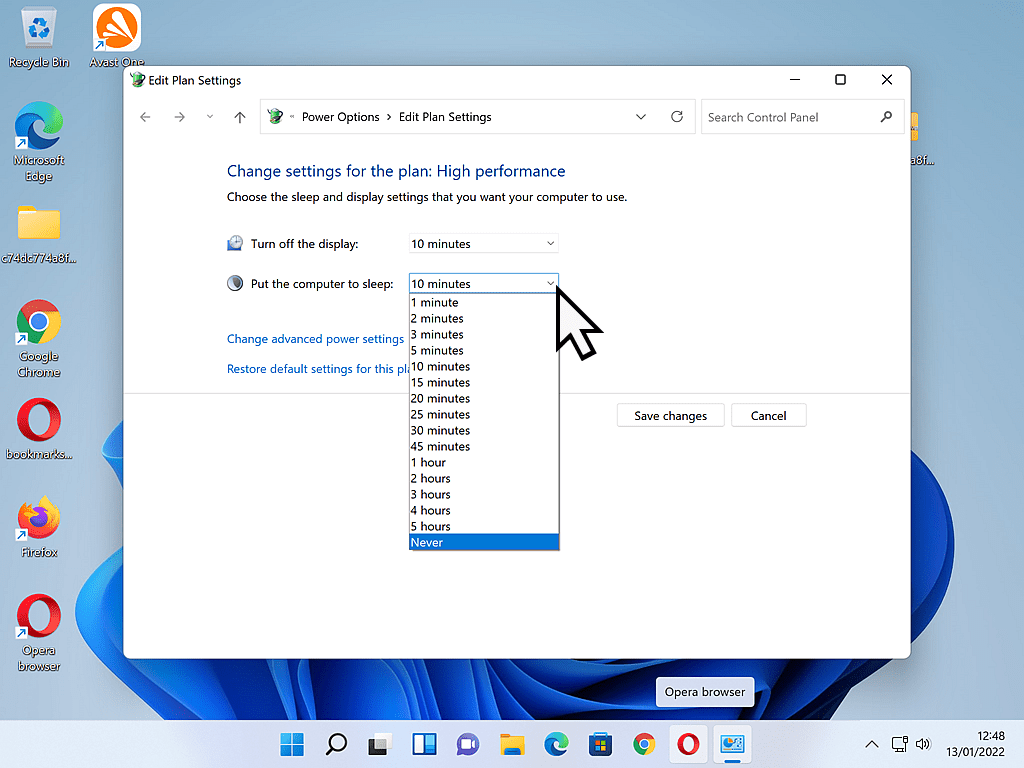Choose '30 minutes' from sleep options

[484, 430]
